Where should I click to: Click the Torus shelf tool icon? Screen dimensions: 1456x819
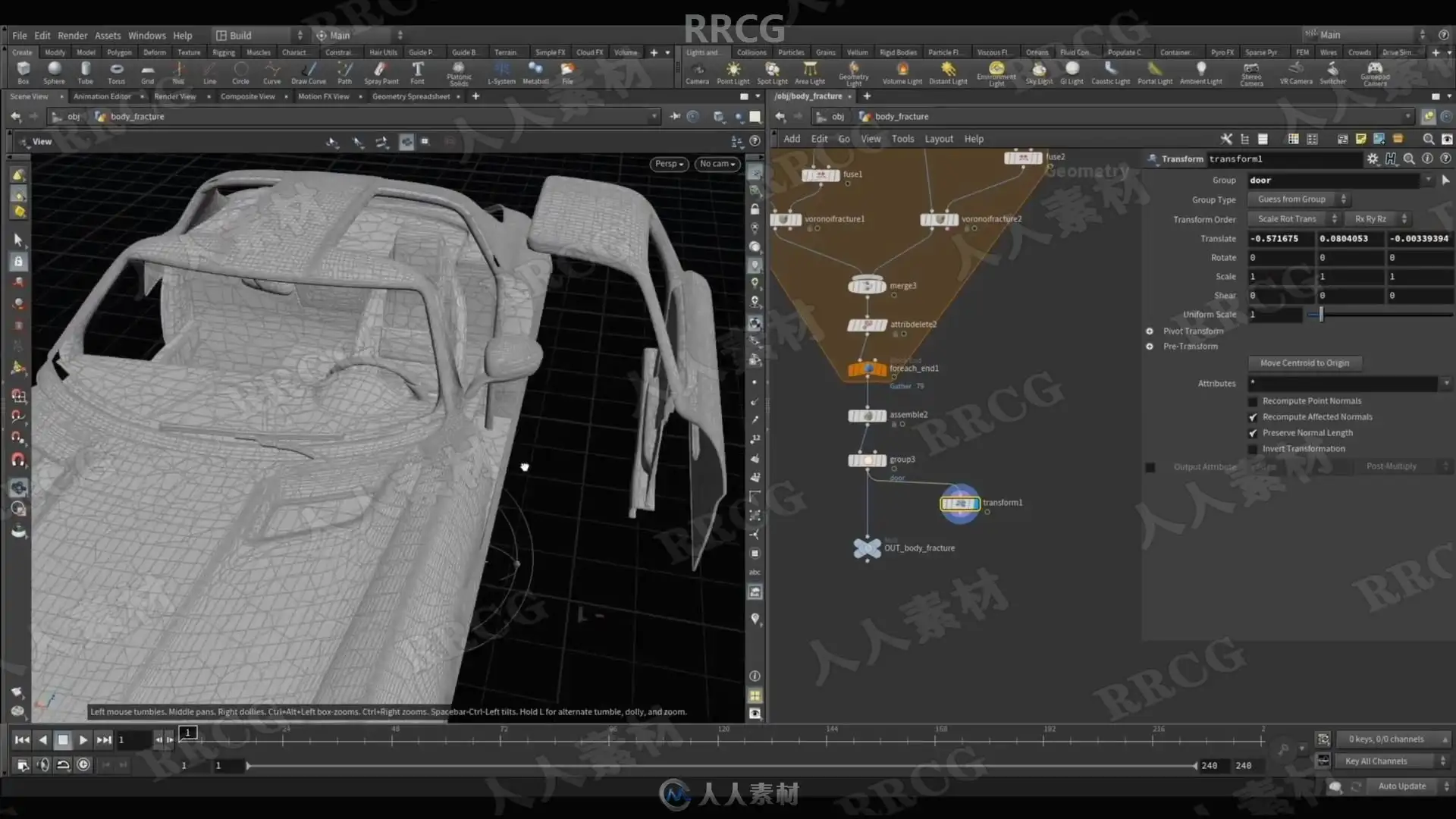[116, 71]
